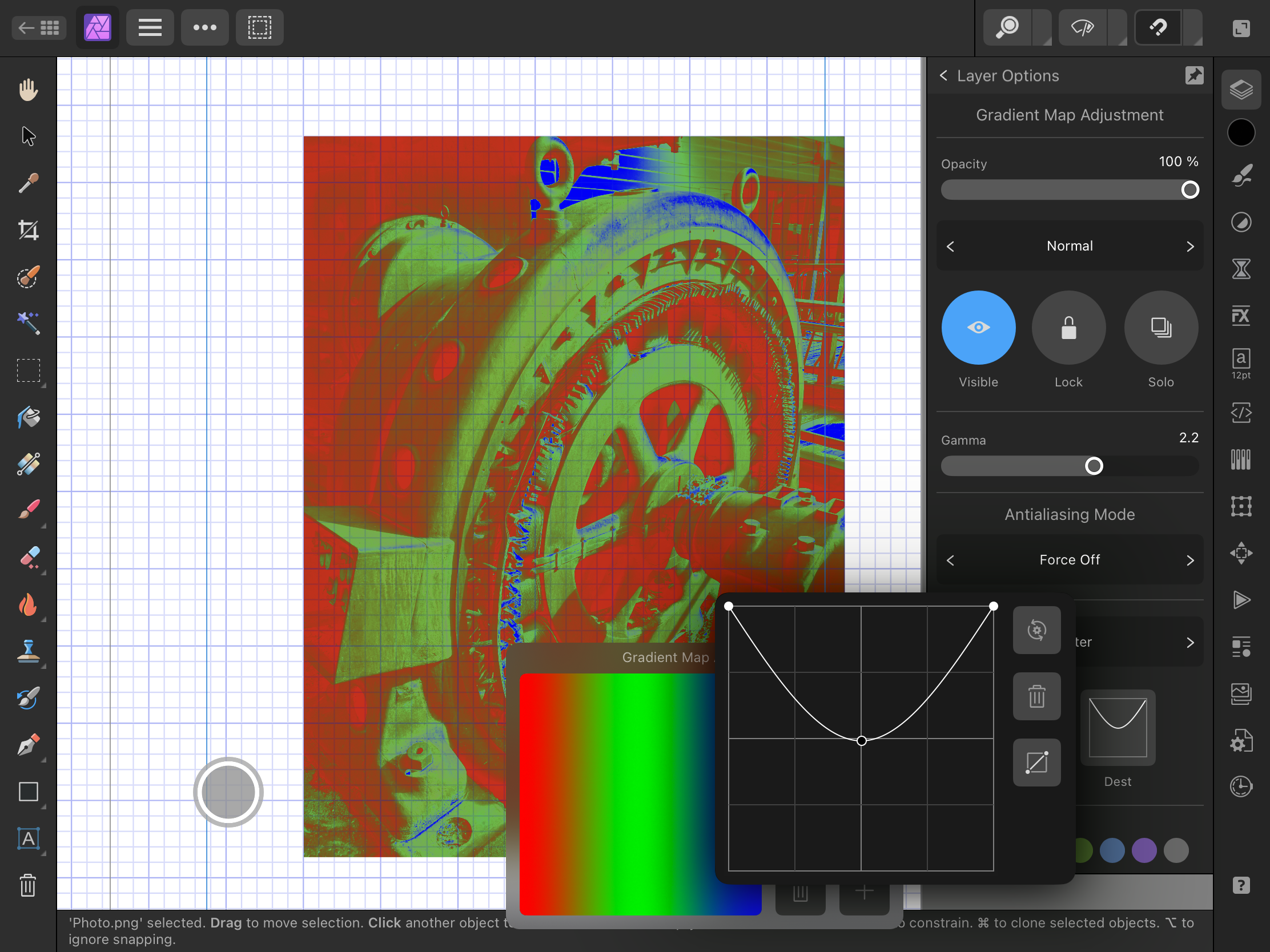Click the Gamma slider handle
Viewport: 1270px width, 952px height.
[1094, 466]
